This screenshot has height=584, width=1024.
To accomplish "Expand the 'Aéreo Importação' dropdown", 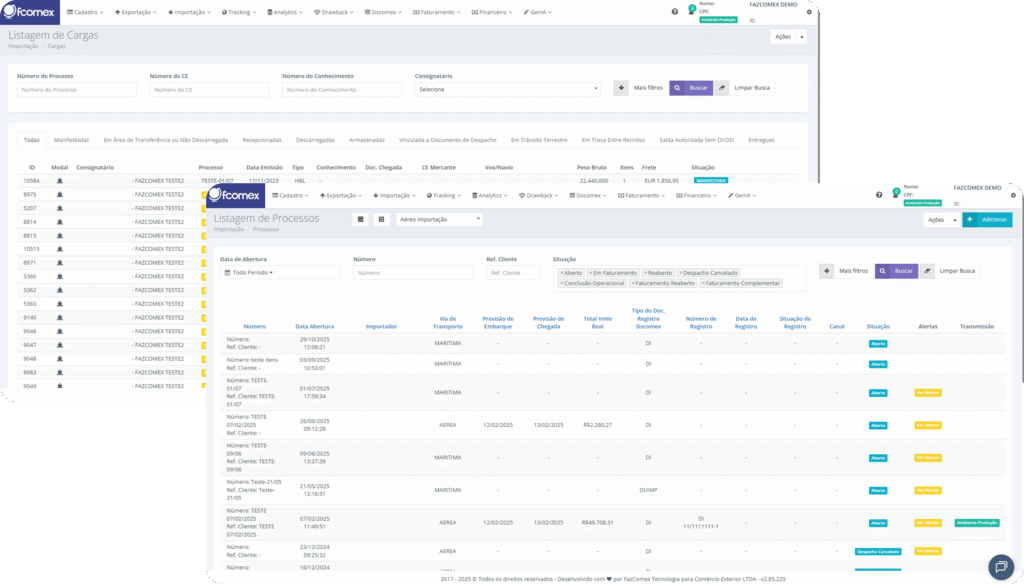I will (439, 219).
